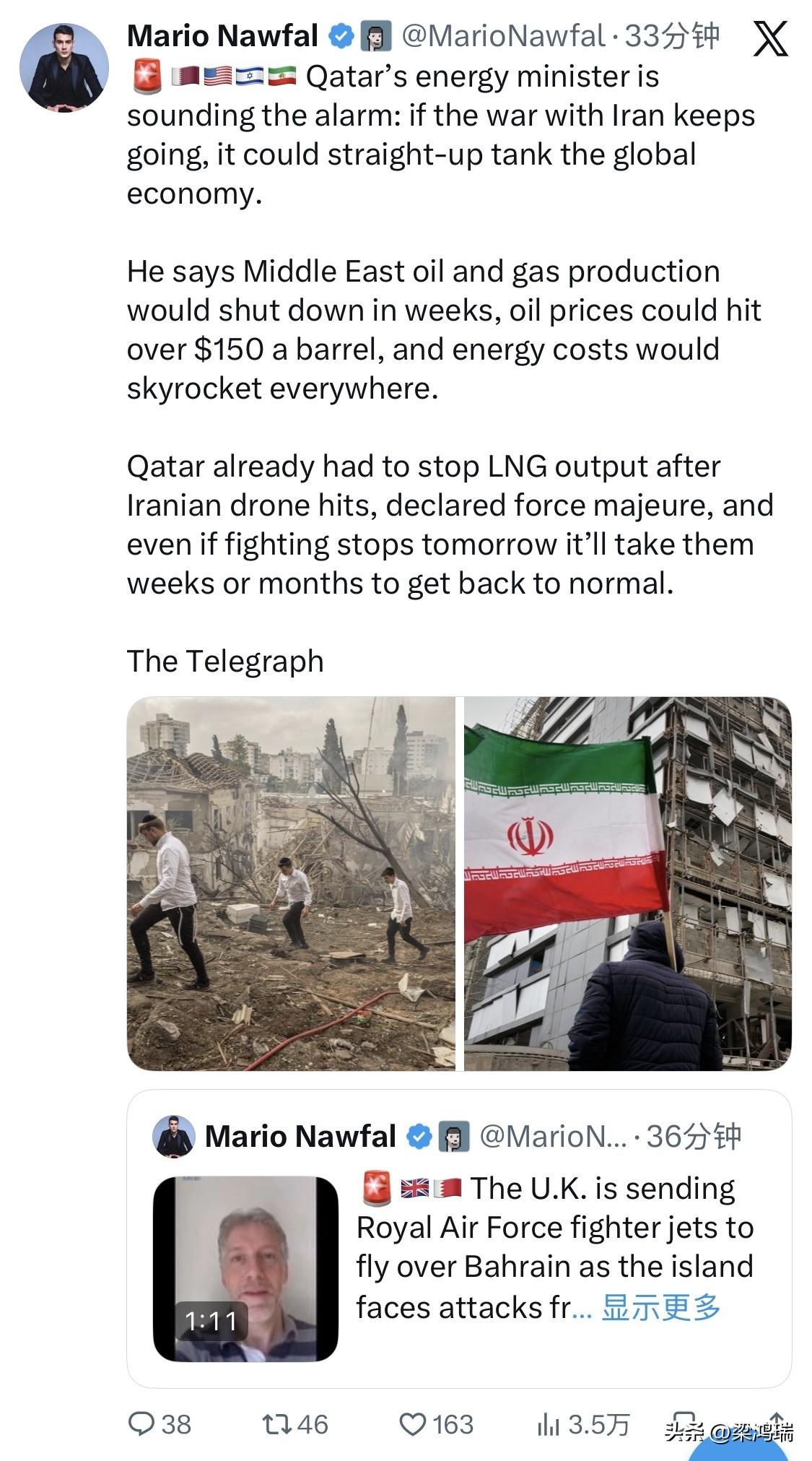
Task: Open view analytics bar-chart icon
Action: pos(548,1423)
